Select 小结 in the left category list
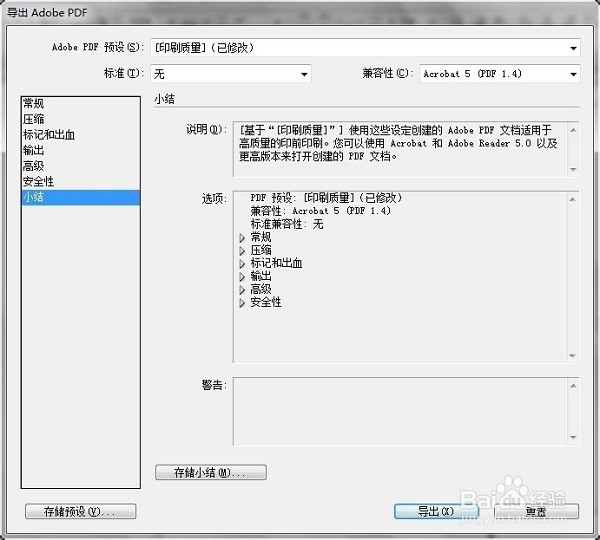The height and width of the screenshot is (540, 600). 34,198
